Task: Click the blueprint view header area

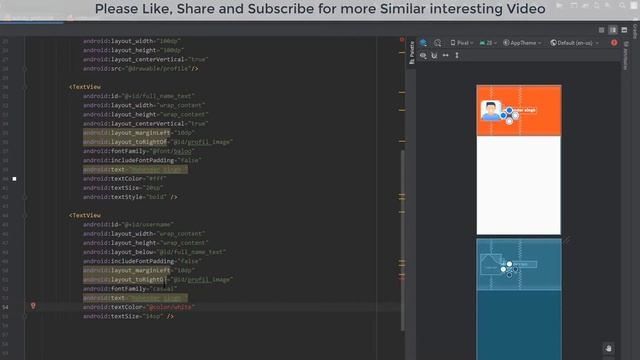Action: pos(519,264)
